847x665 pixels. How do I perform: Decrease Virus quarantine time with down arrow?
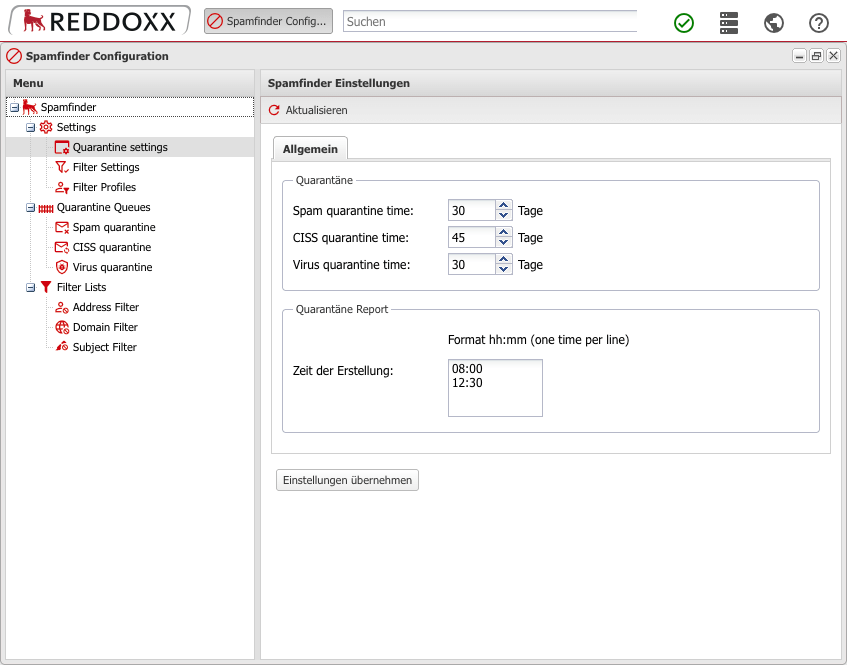pyautogui.click(x=503, y=270)
